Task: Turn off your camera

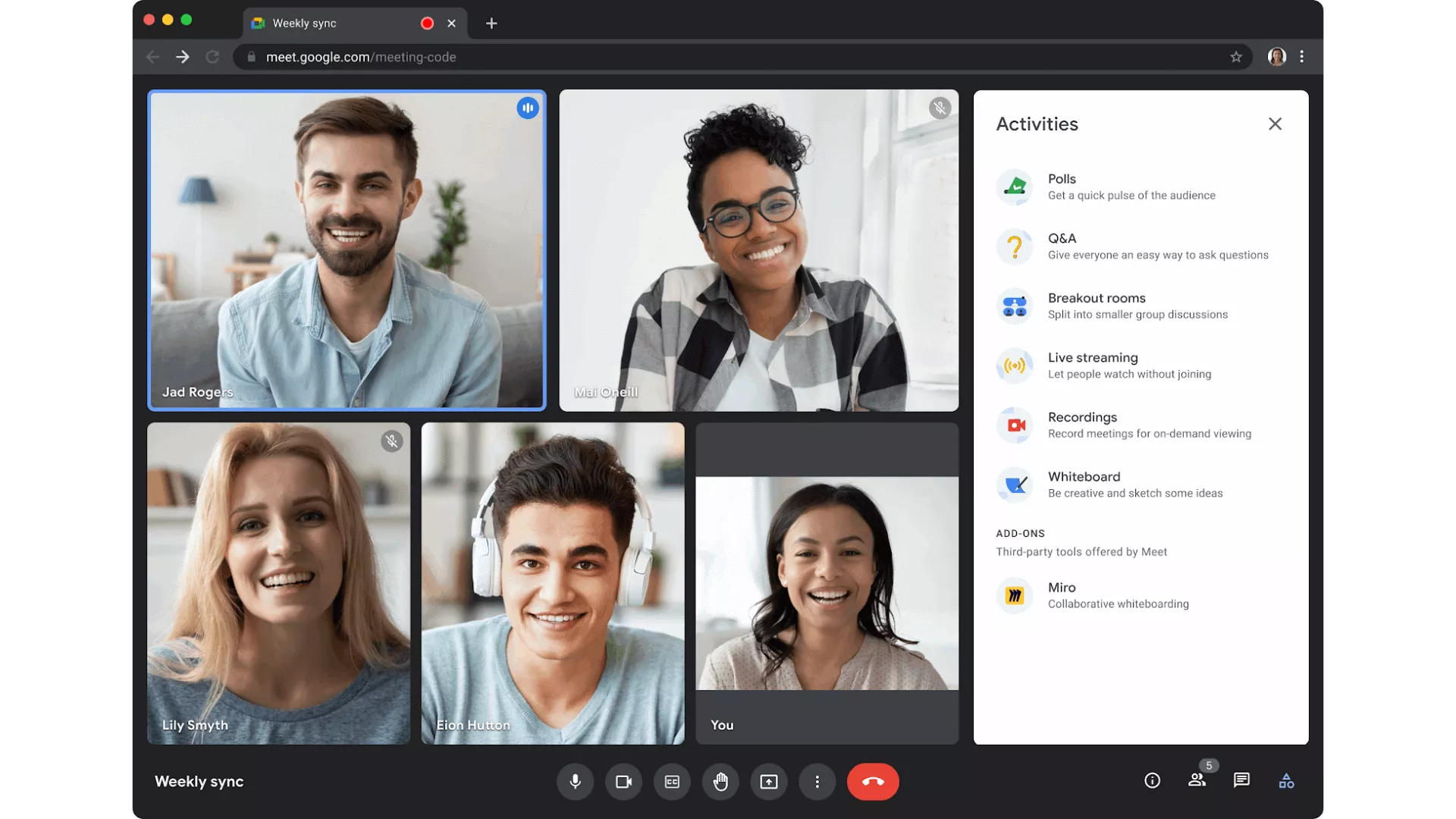Action: click(623, 781)
